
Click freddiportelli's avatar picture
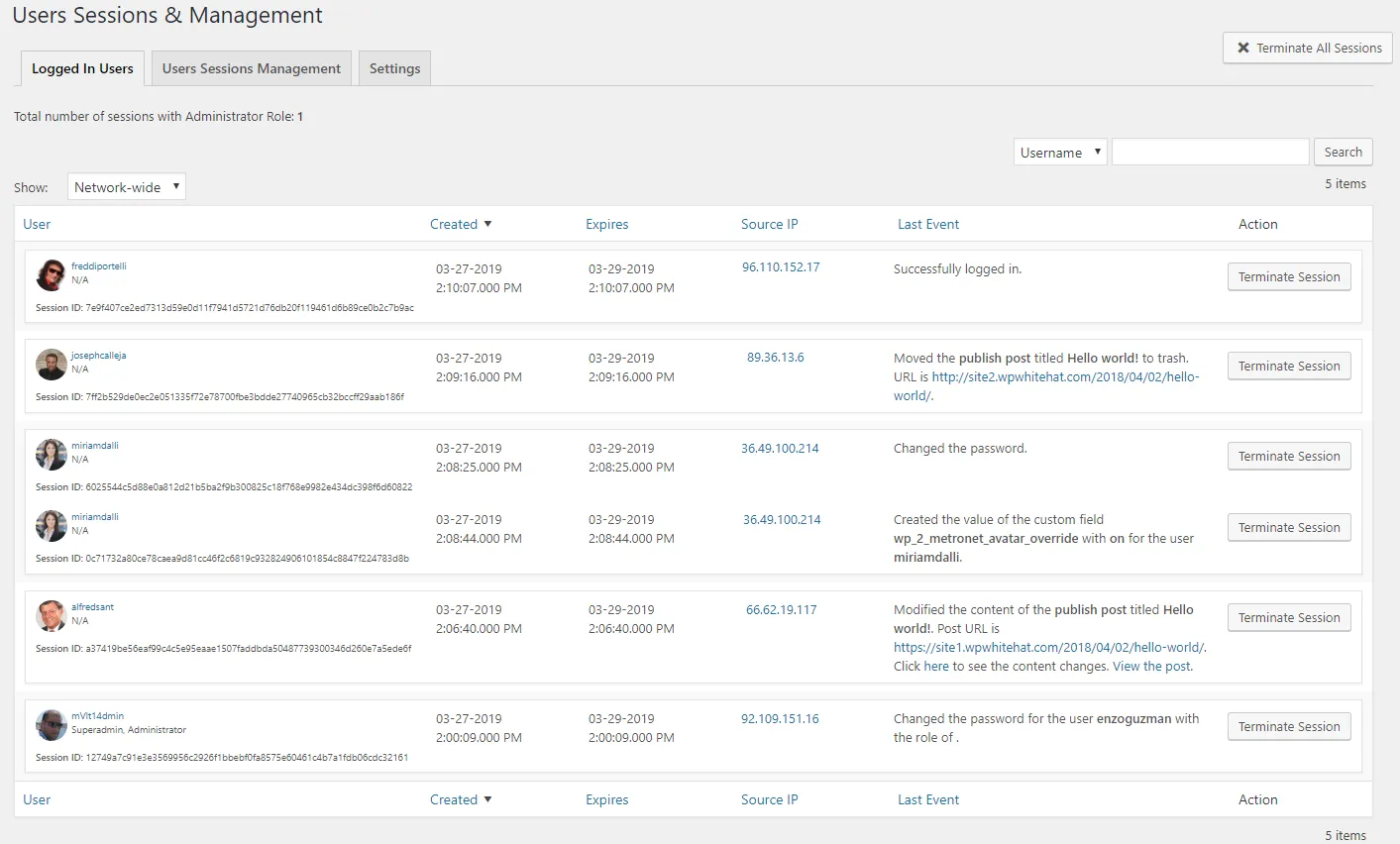pyautogui.click(x=51, y=275)
